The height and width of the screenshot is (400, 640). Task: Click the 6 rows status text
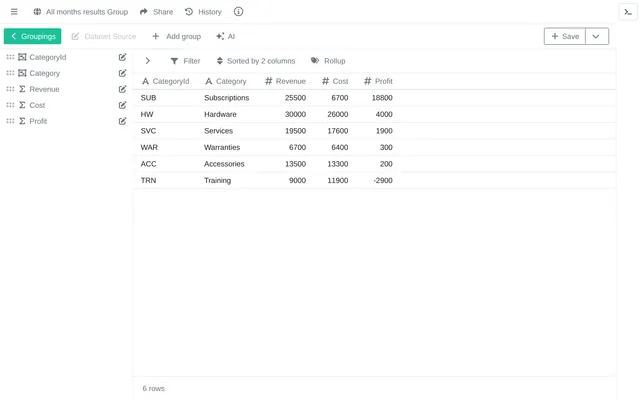tap(153, 389)
